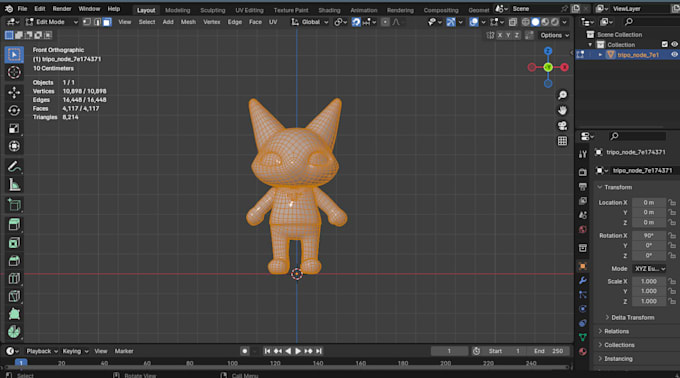Select the Poly Build tool

pyautogui.click(x=14, y=314)
